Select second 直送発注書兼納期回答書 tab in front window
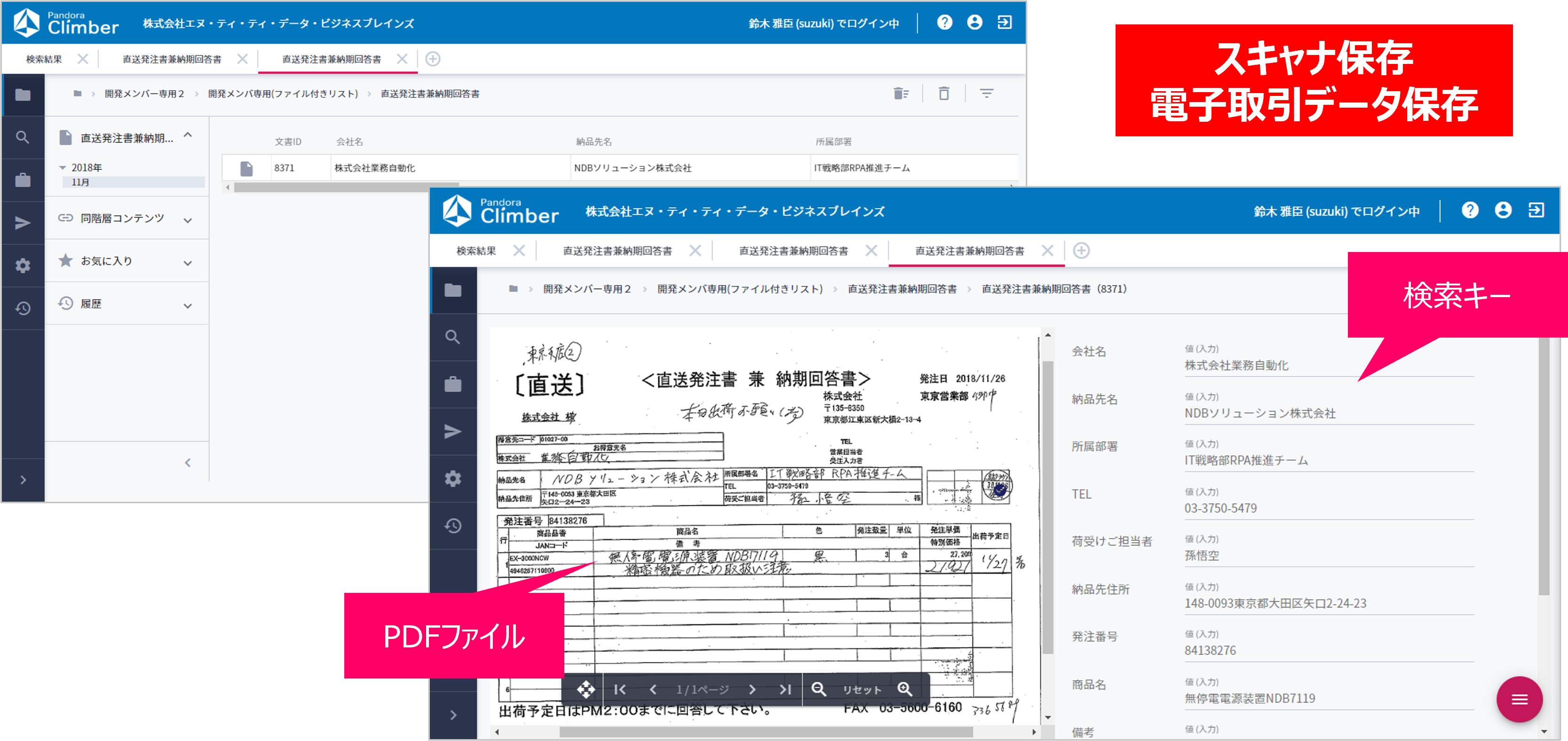The height and width of the screenshot is (741, 1568). [x=793, y=251]
